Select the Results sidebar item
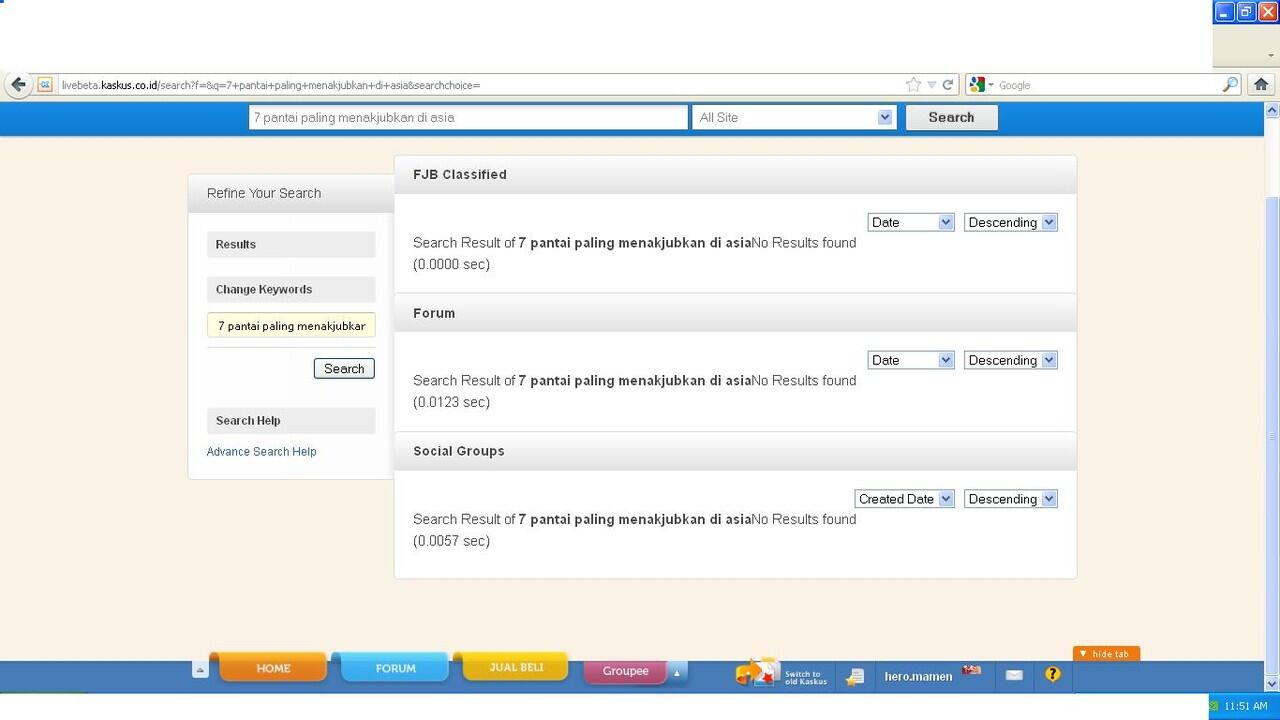The height and width of the screenshot is (720, 1280). pos(291,244)
